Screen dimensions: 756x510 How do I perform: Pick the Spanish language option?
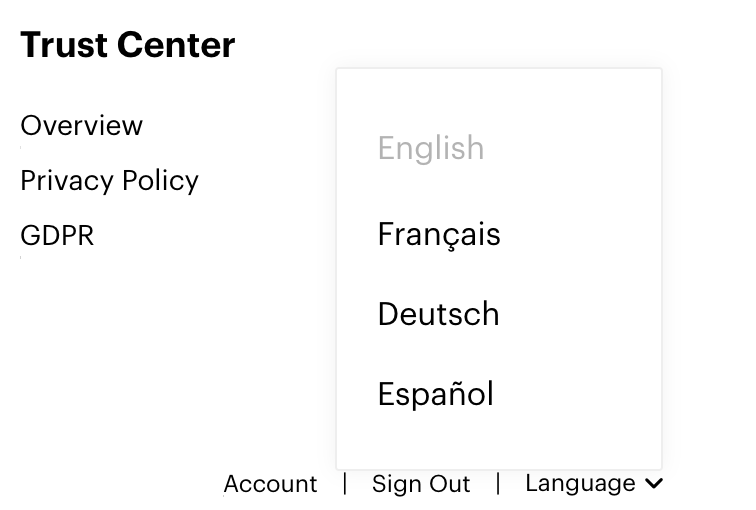[x=436, y=394]
